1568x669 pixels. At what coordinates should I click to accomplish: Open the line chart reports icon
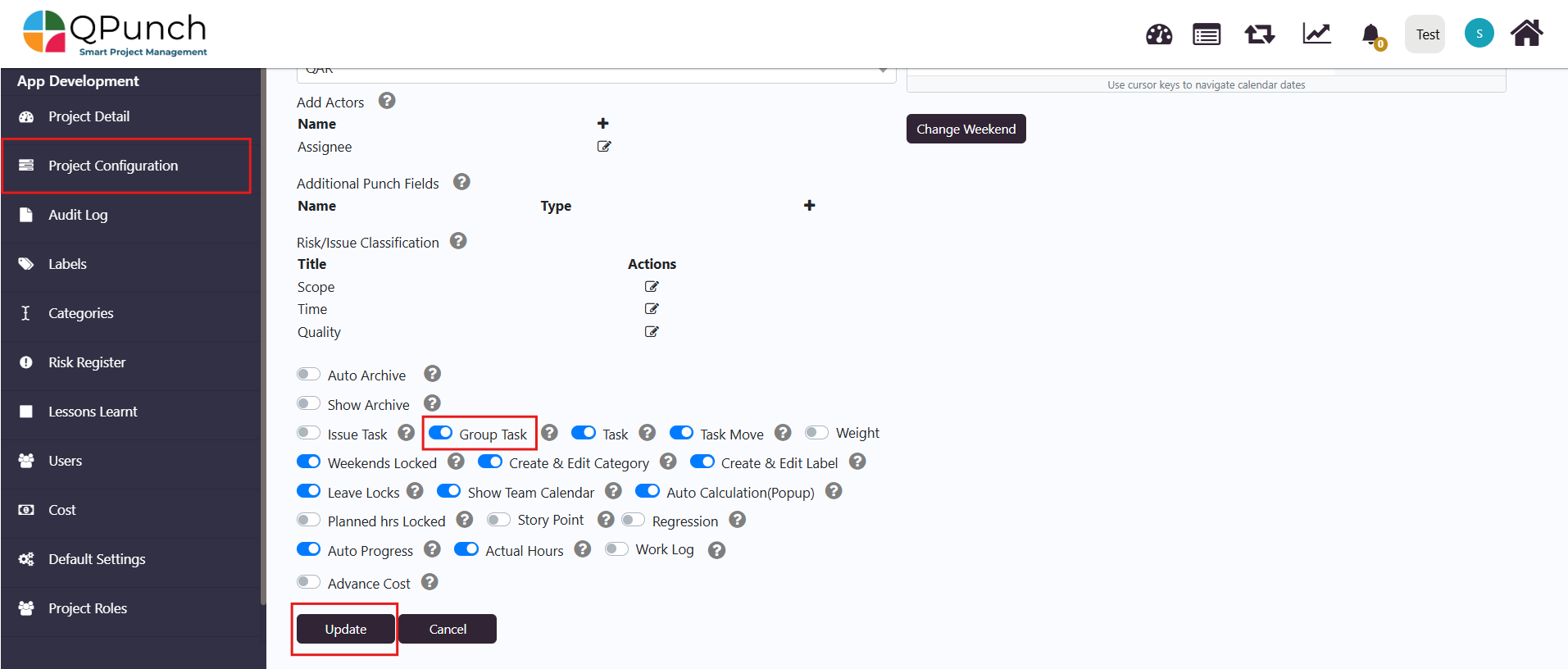coord(1316,34)
